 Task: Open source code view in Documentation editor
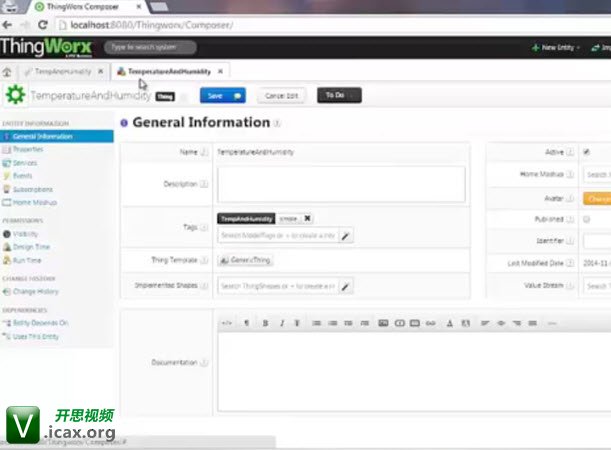226,323
